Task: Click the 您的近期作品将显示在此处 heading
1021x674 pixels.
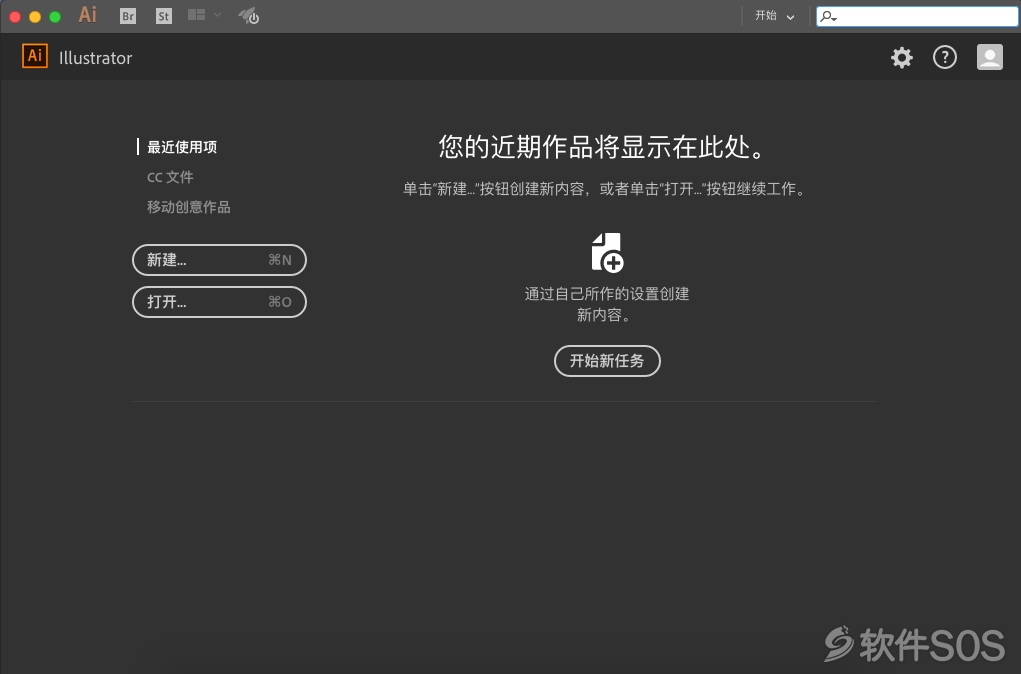Action: pyautogui.click(x=602, y=147)
